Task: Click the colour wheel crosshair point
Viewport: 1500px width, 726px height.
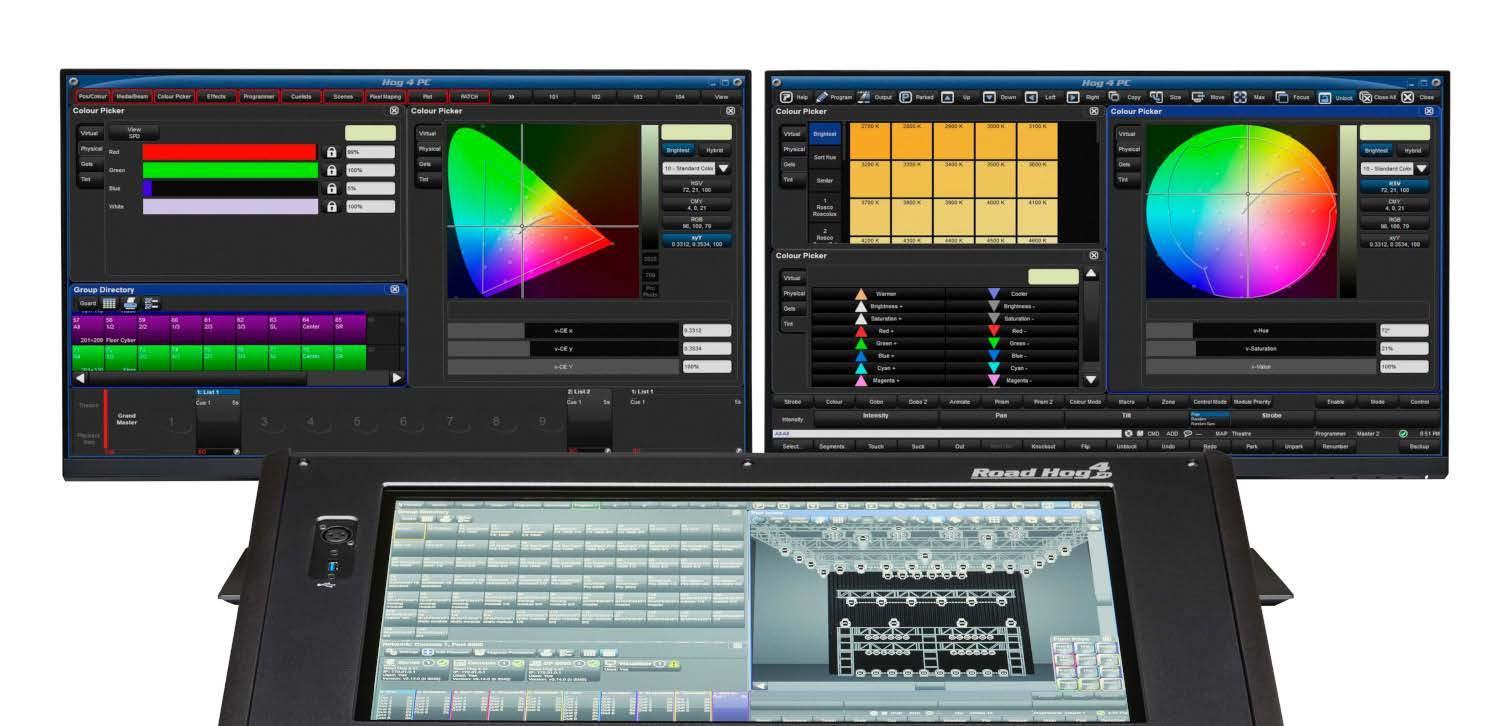Action: (1247, 193)
